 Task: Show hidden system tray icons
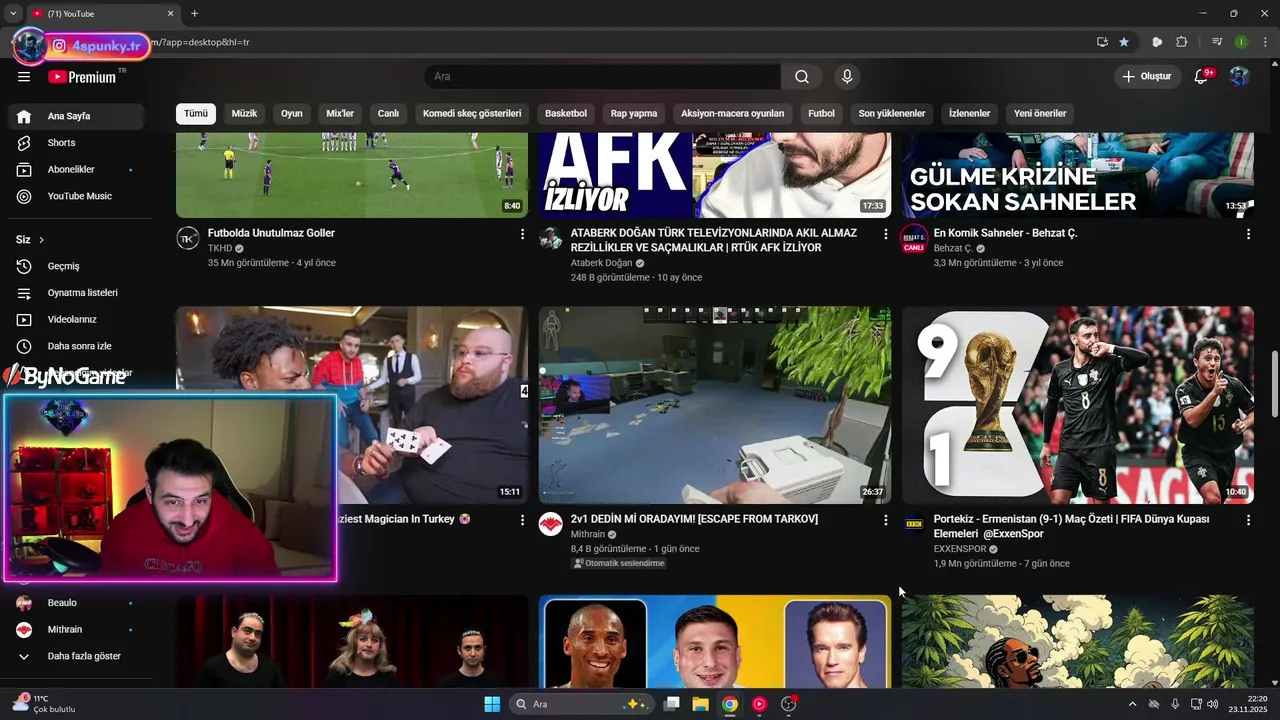1132,704
